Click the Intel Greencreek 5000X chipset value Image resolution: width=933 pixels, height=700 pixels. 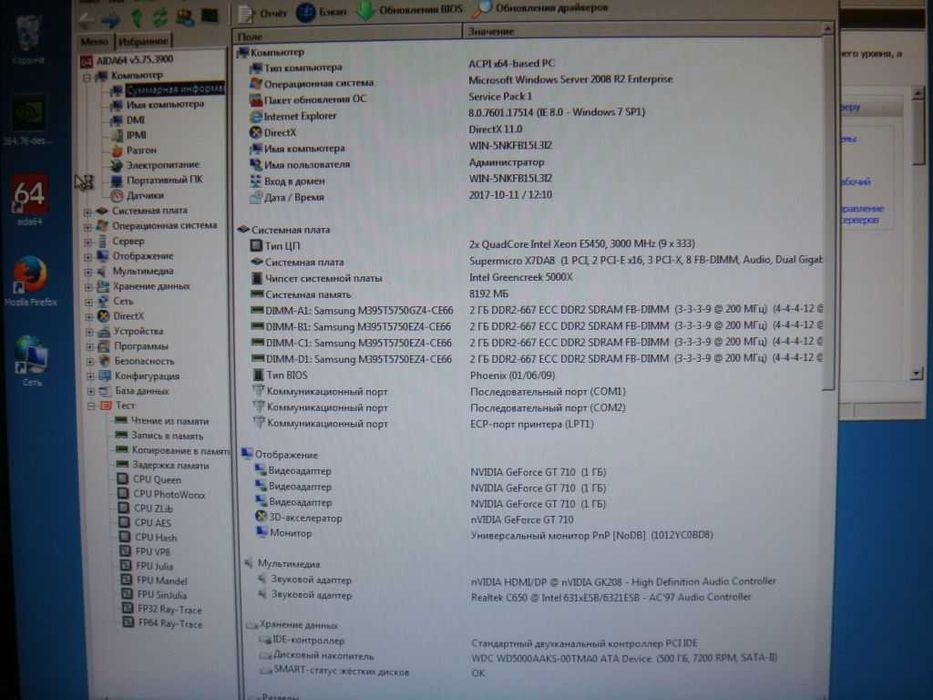(x=521, y=277)
